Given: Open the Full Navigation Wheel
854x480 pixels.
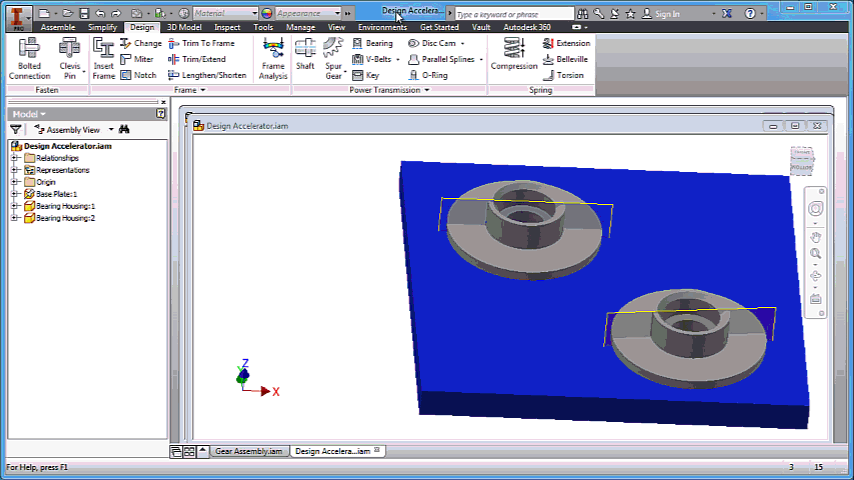Looking at the screenshot, I should (x=815, y=208).
